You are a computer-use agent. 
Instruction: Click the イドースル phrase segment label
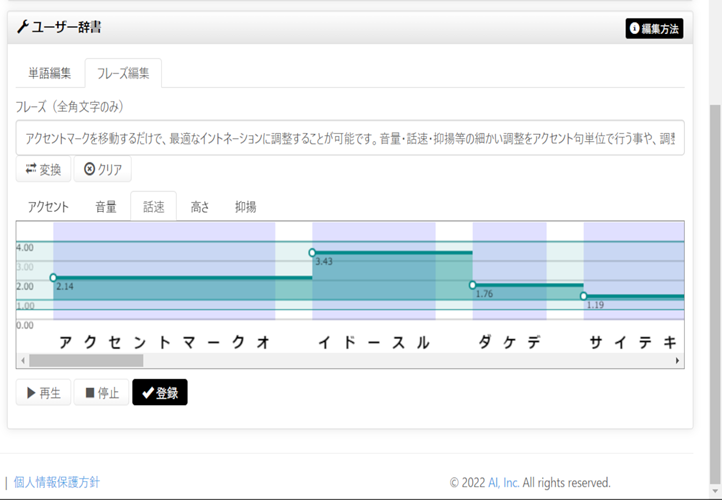(x=374, y=343)
